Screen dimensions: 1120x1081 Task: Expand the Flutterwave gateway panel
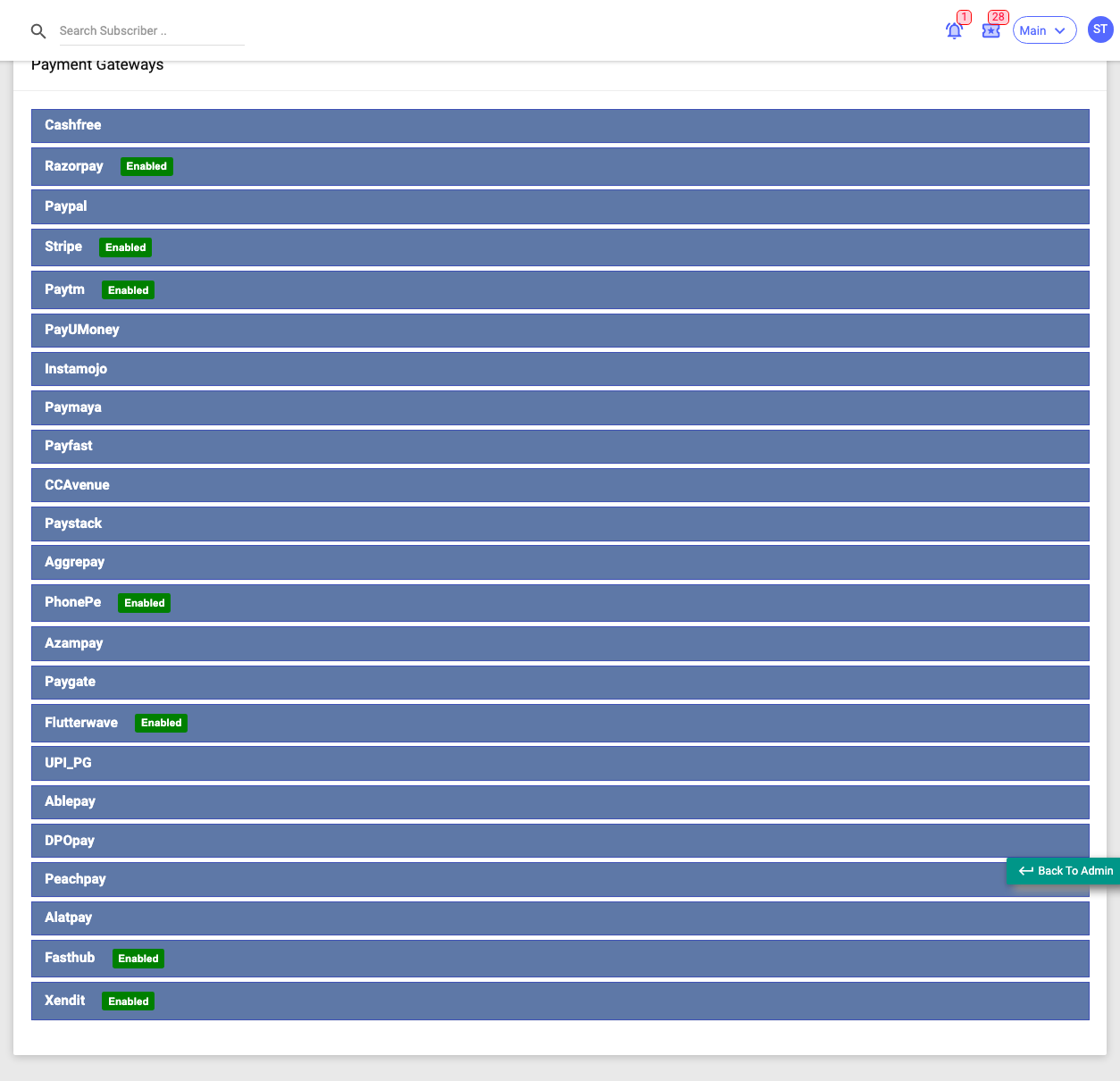tap(560, 723)
